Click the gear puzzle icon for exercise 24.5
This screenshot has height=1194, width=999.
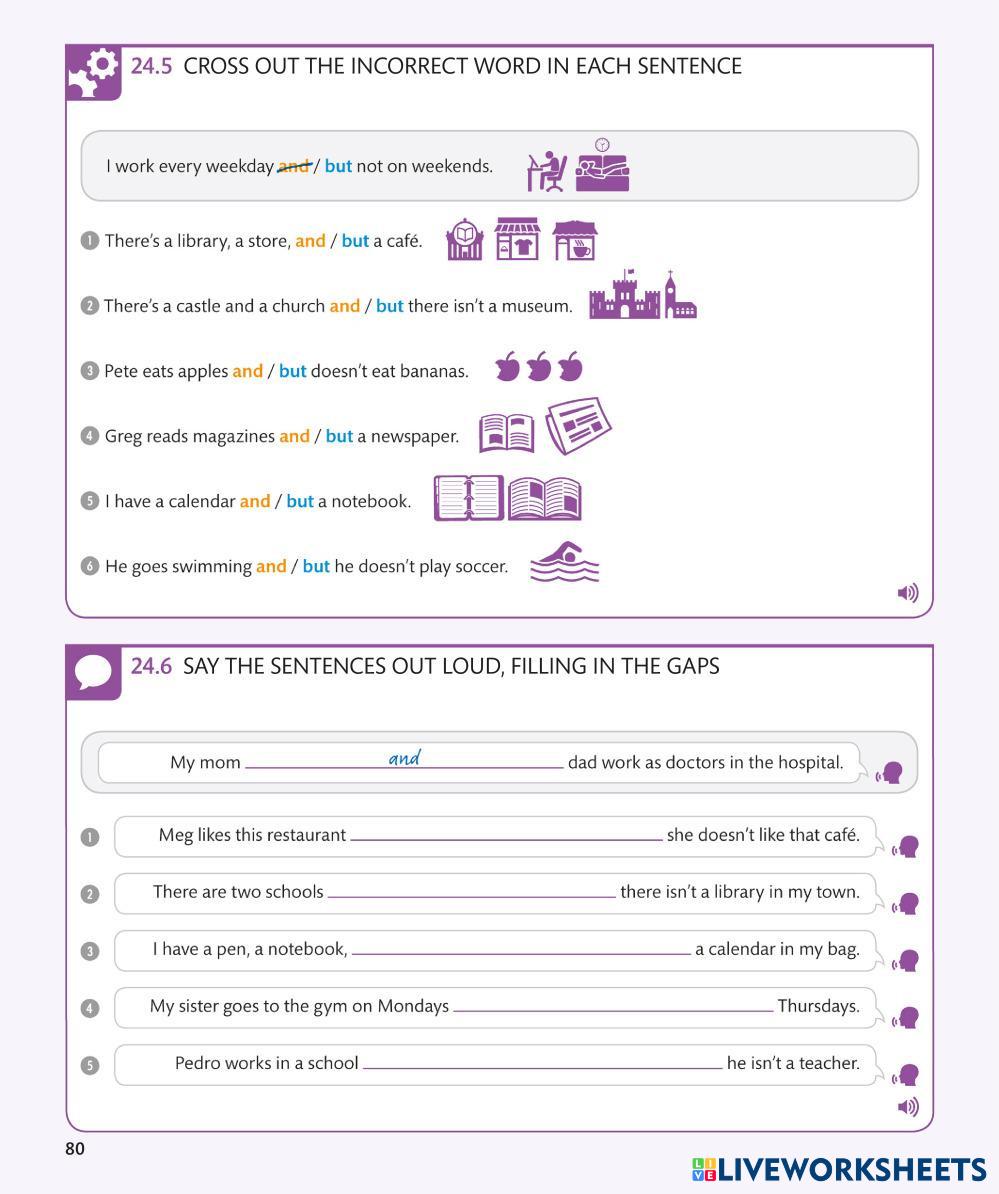[93, 73]
